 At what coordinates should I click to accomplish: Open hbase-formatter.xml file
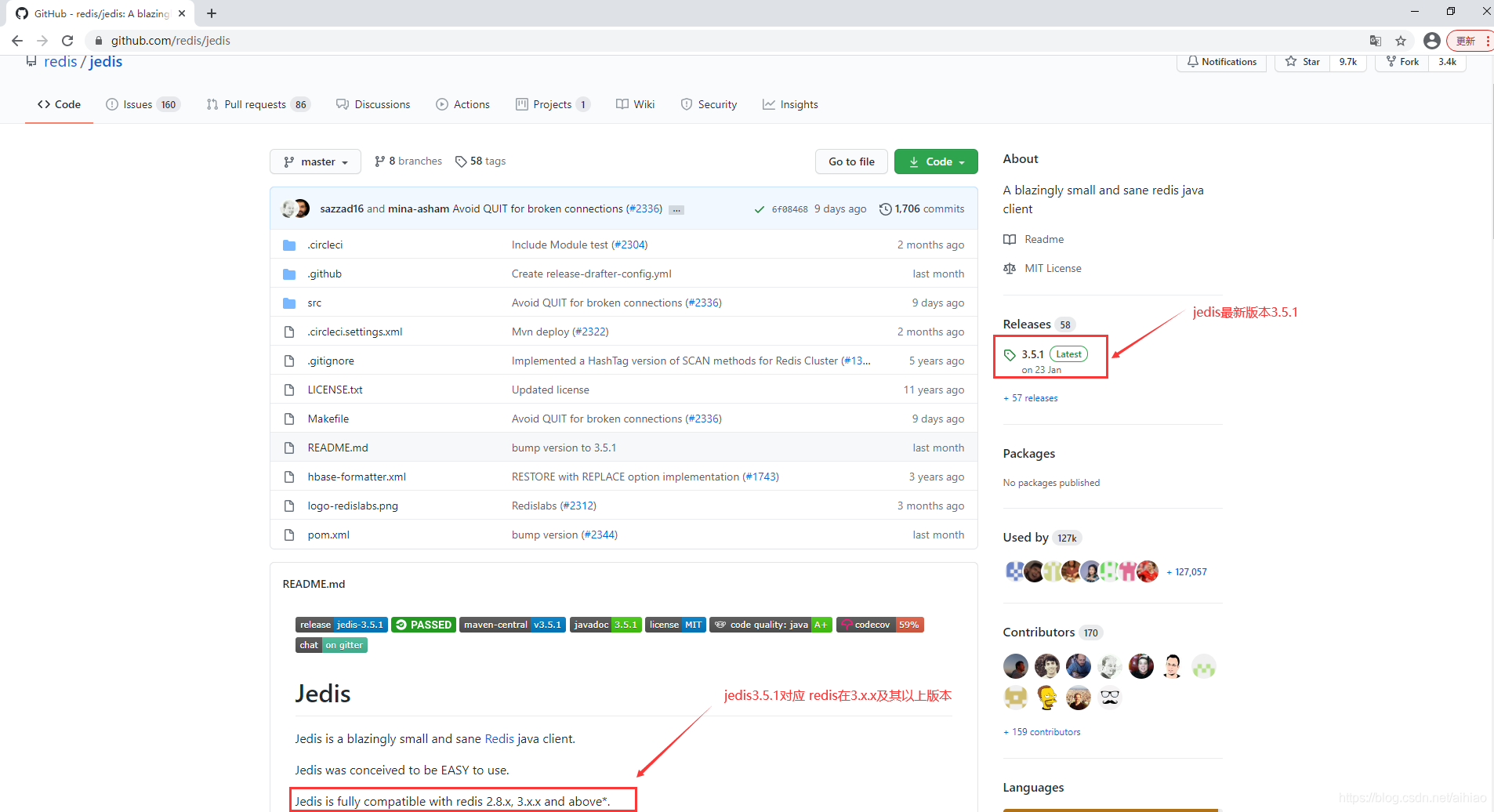pyautogui.click(x=357, y=477)
